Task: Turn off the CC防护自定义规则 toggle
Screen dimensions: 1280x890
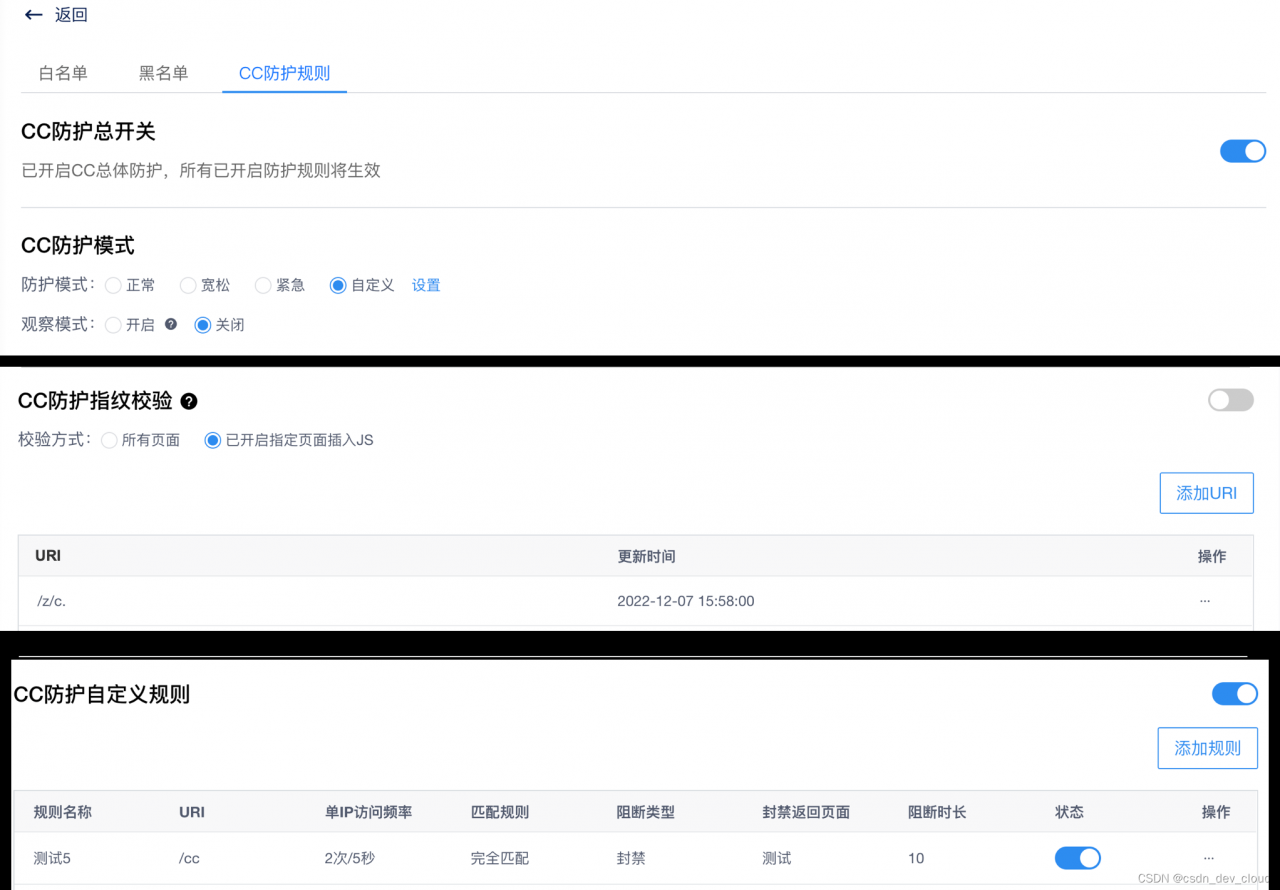Action: [x=1235, y=693]
